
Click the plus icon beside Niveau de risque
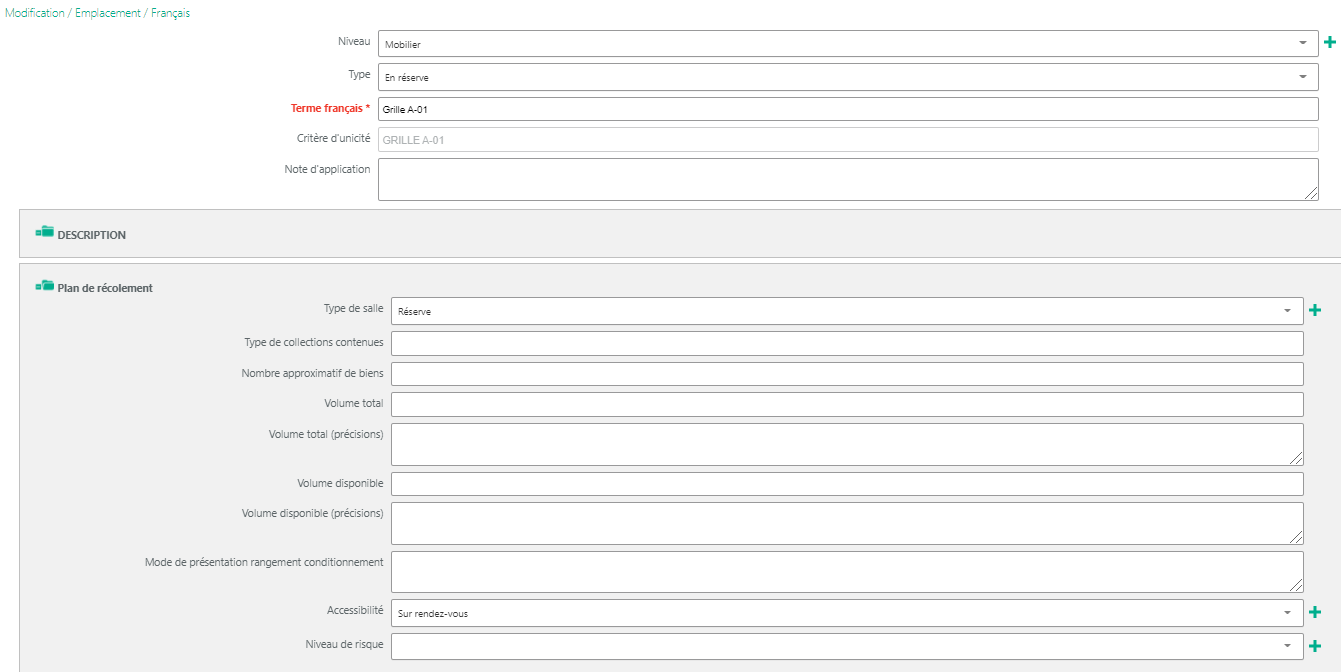point(1315,647)
